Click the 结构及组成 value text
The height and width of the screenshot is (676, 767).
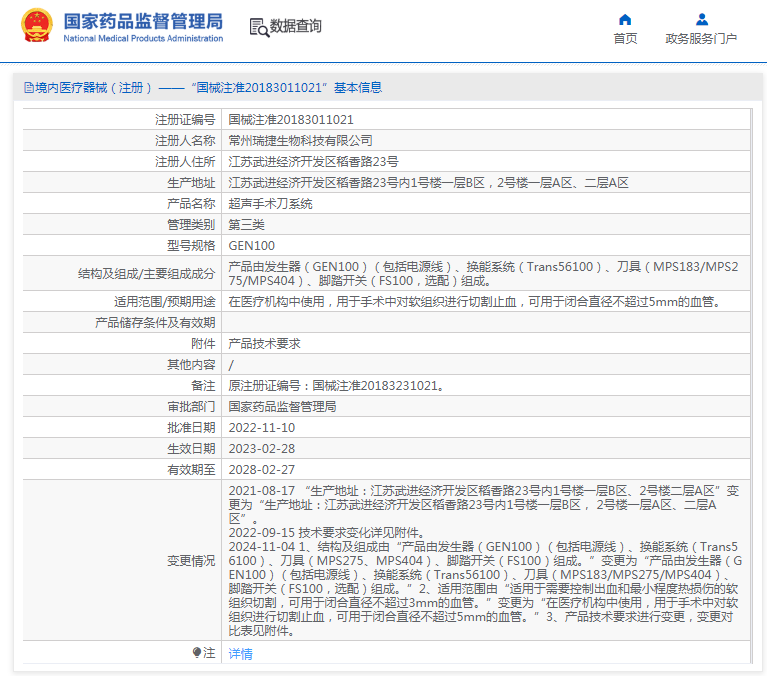pyautogui.click(x=483, y=274)
